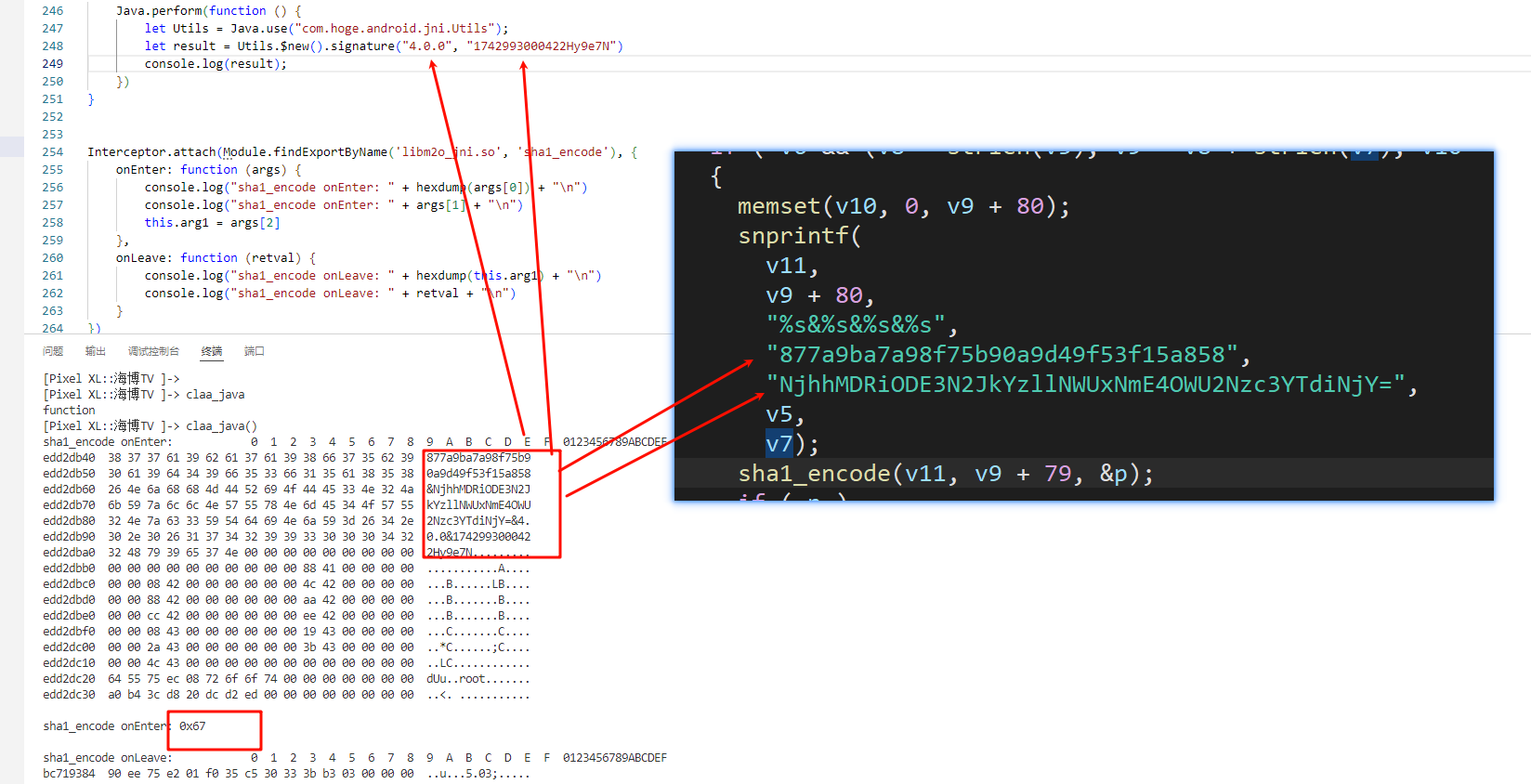Viewport: 1531px width, 784px height.
Task: Select the 调试控制台 tab
Action: click(153, 351)
